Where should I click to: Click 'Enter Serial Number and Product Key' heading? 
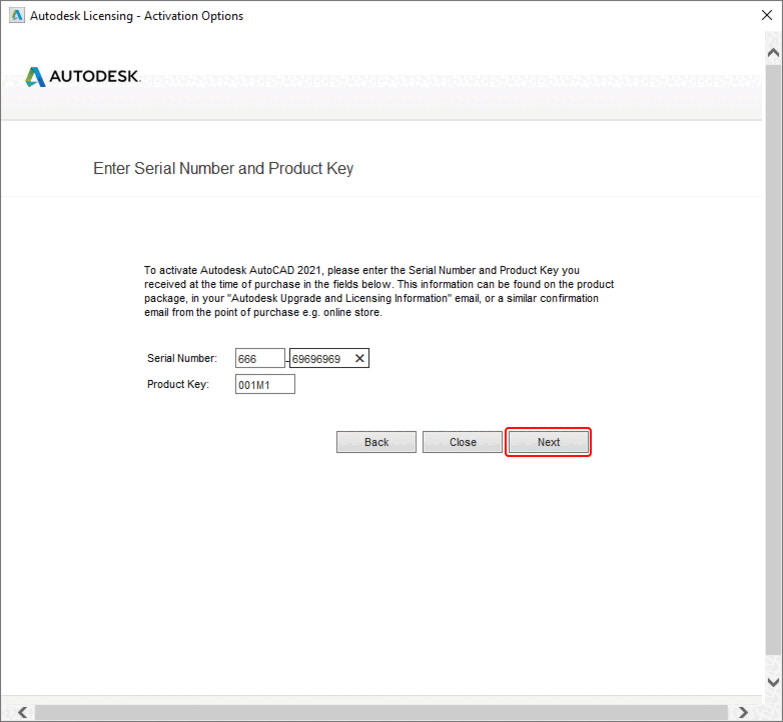point(223,169)
